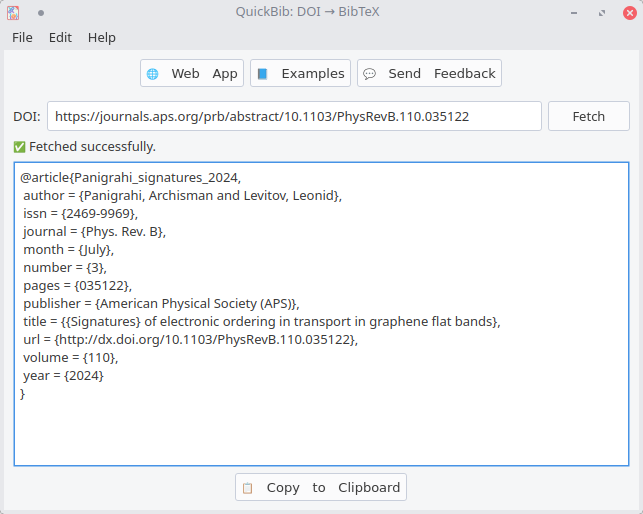
Task: Click the blue book Examples icon
Action: click(262, 74)
